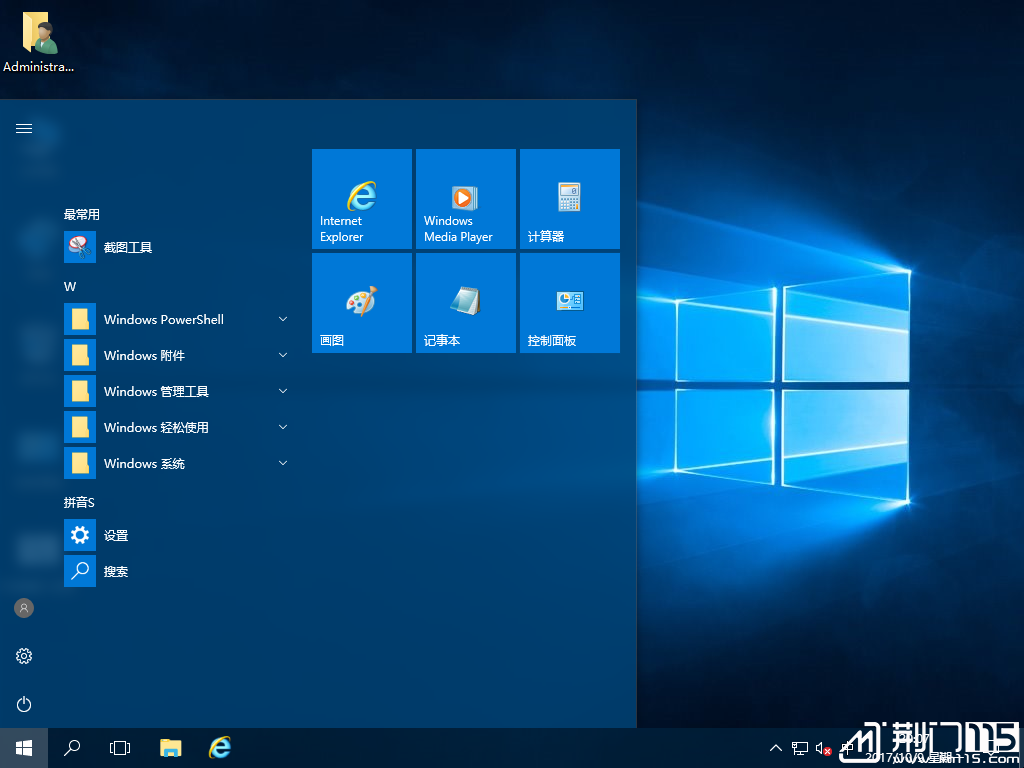Open the 计算器 calculator tile
Image resolution: width=1024 pixels, height=768 pixels.
tap(569, 199)
